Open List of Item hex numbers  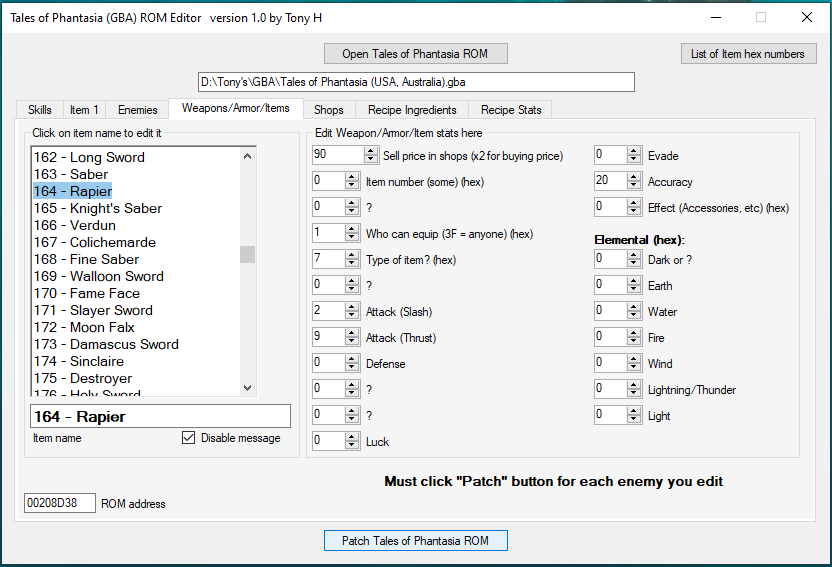pos(748,54)
